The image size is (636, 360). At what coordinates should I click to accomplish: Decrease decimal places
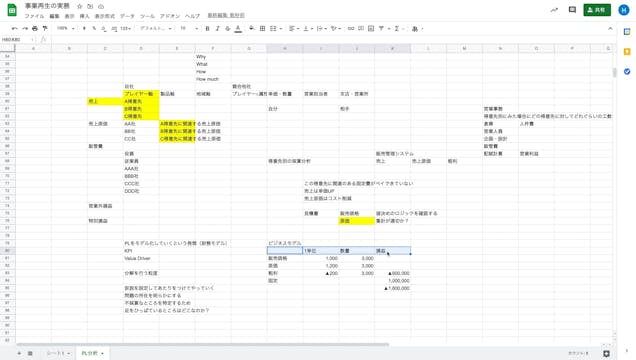(x=104, y=28)
